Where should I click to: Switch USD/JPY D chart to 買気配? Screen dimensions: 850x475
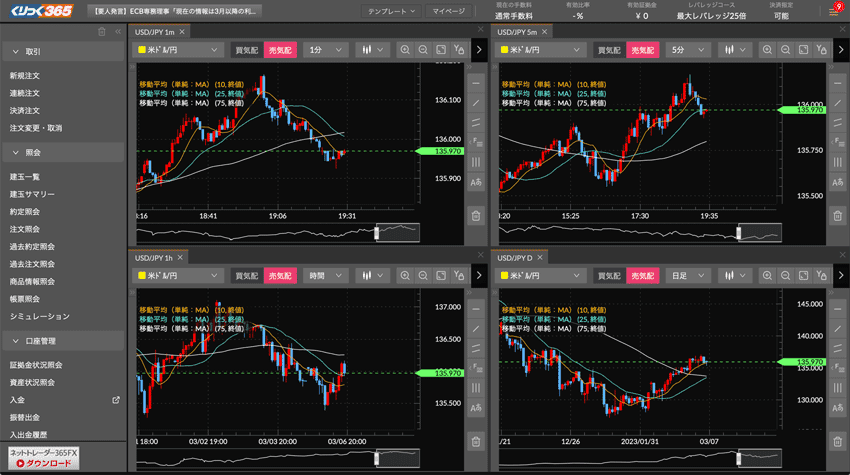click(608, 274)
